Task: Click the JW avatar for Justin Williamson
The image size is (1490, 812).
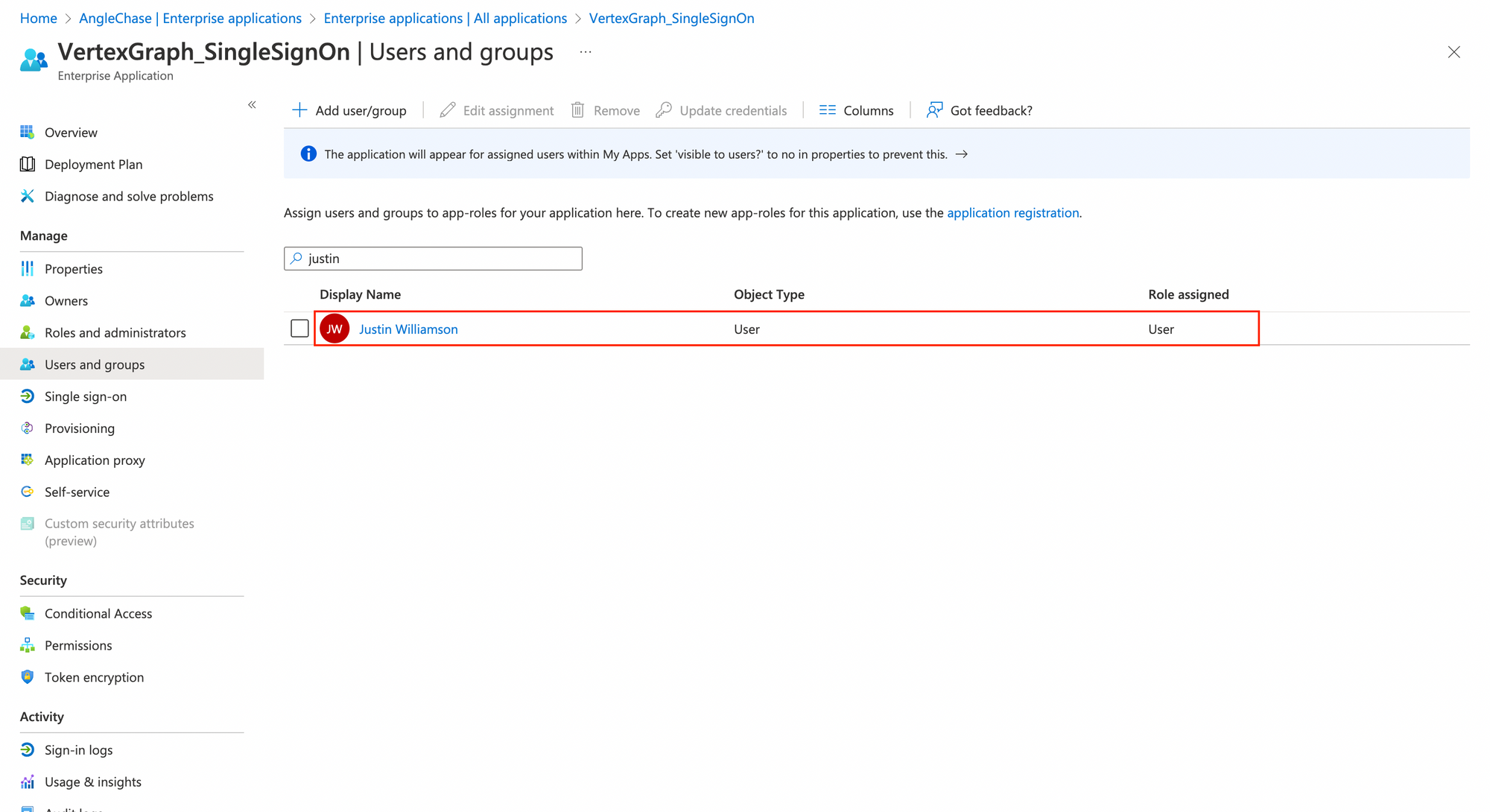Action: click(x=335, y=329)
